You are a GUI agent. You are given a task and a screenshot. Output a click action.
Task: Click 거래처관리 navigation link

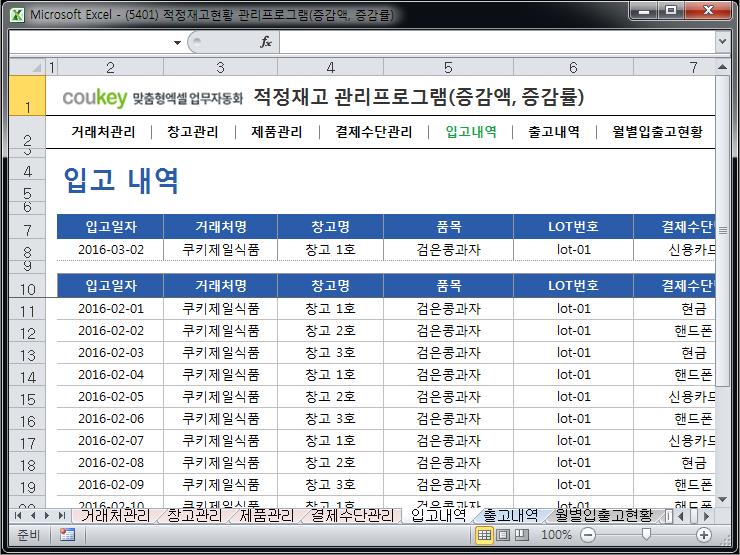point(103,132)
